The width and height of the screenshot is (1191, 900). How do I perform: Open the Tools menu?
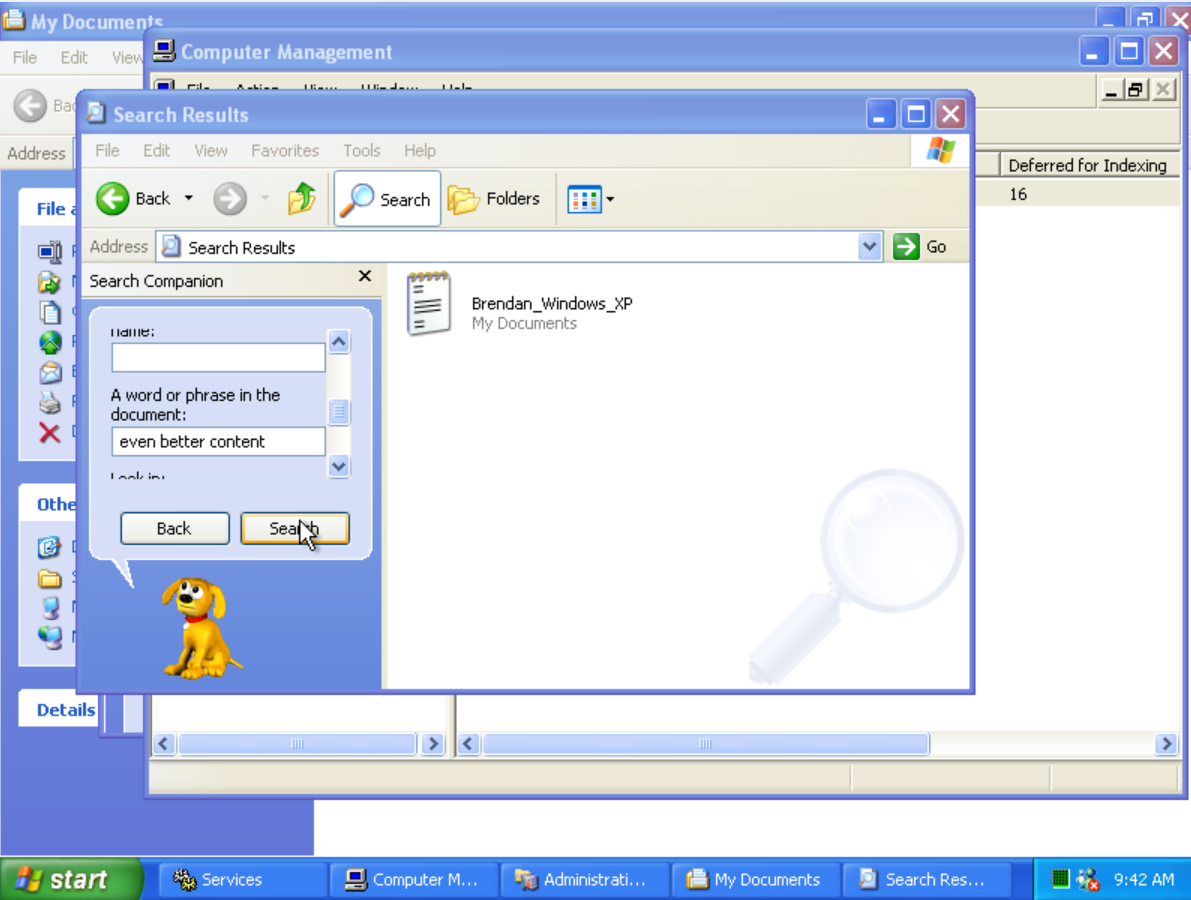pyautogui.click(x=361, y=151)
